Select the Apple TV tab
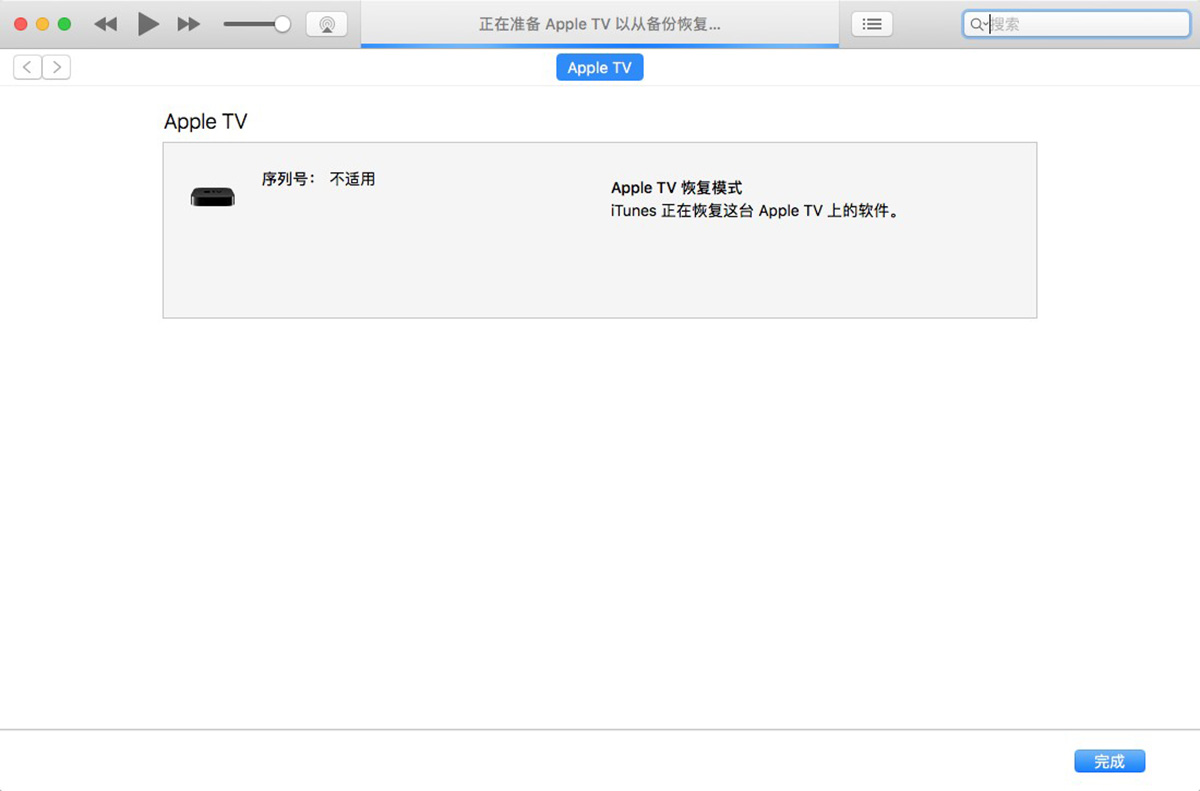The height and width of the screenshot is (791, 1200). pos(600,67)
